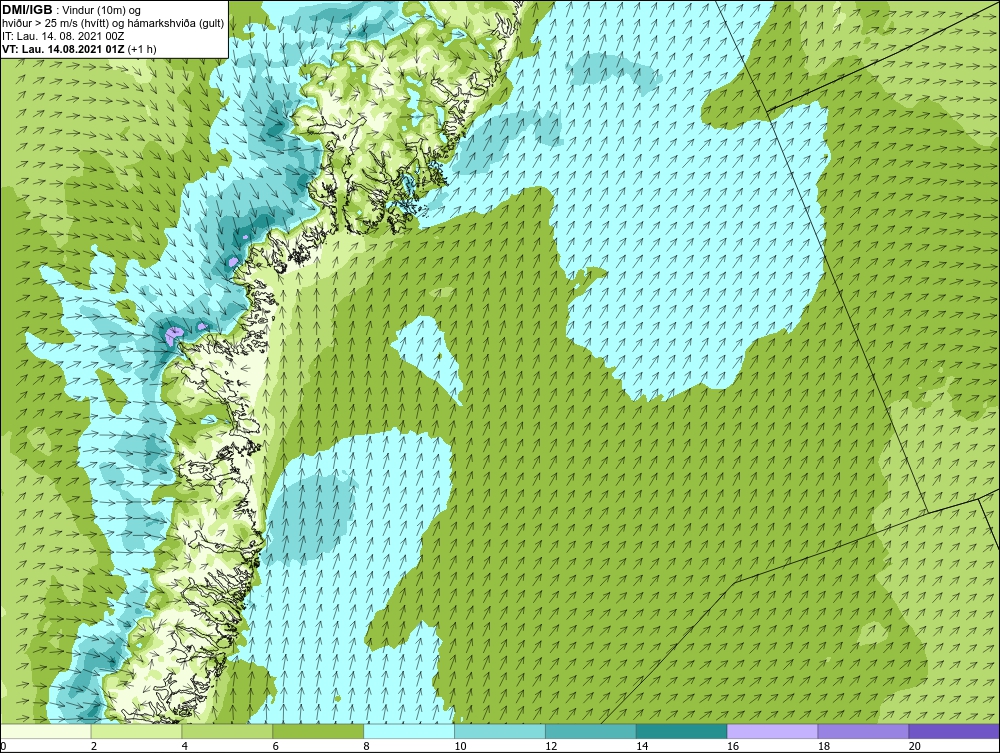
Task: Click the 6–8 m/s olive green legend swatch
Action: coord(318,731)
